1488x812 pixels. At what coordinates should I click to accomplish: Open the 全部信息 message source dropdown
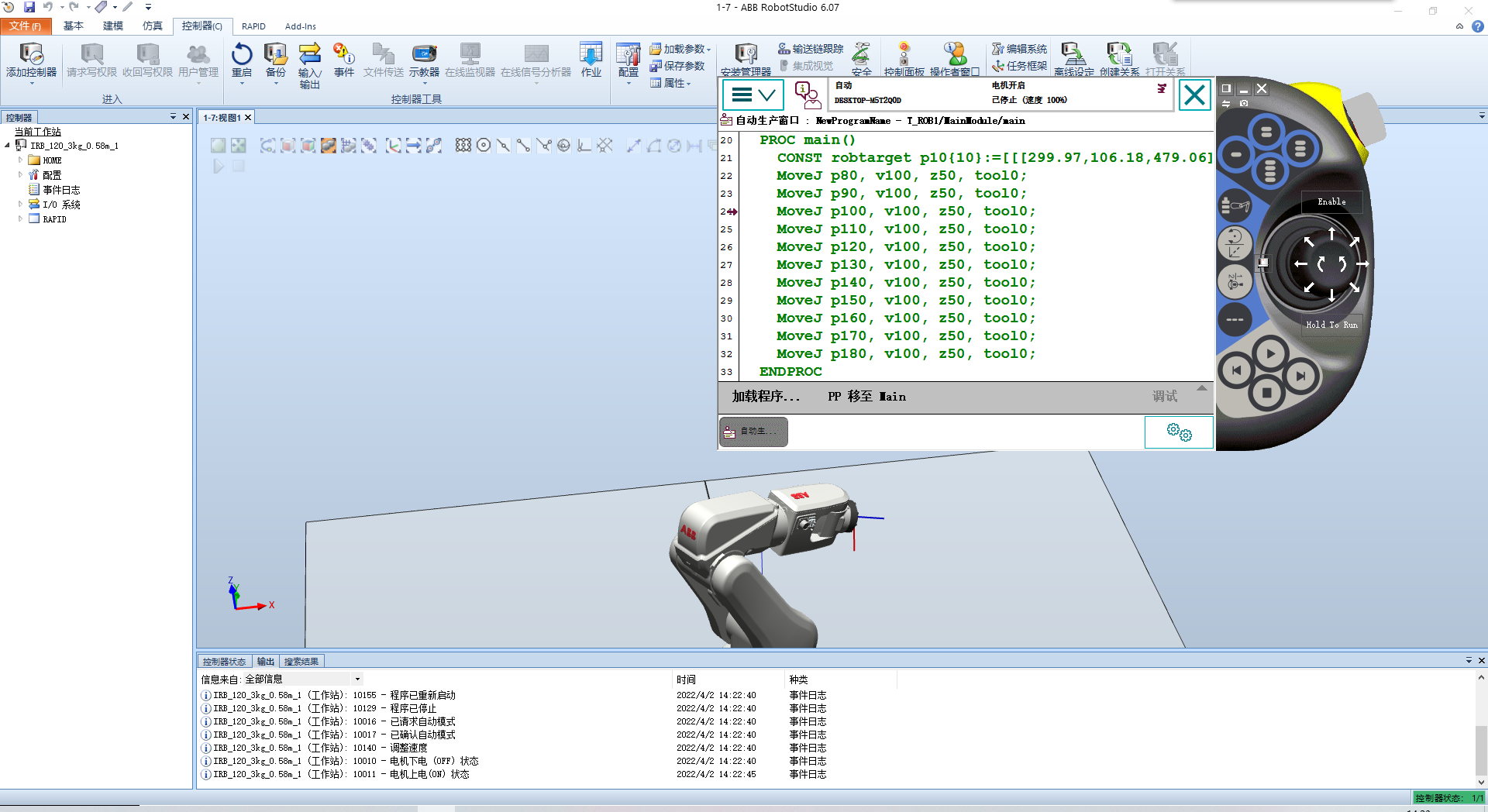356,679
